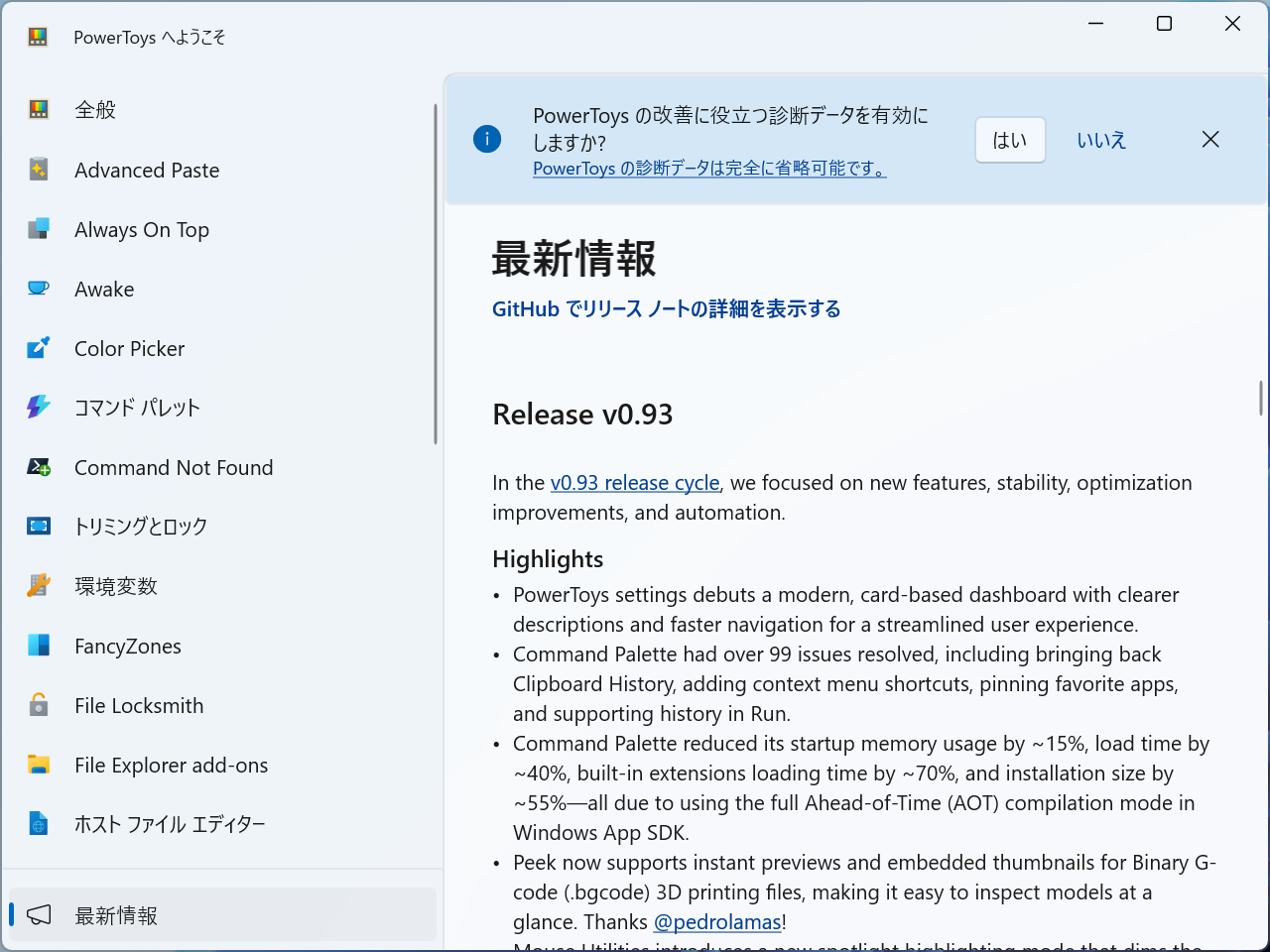
Task: Choose いいえ to decline diagnostics
Action: 1101,140
